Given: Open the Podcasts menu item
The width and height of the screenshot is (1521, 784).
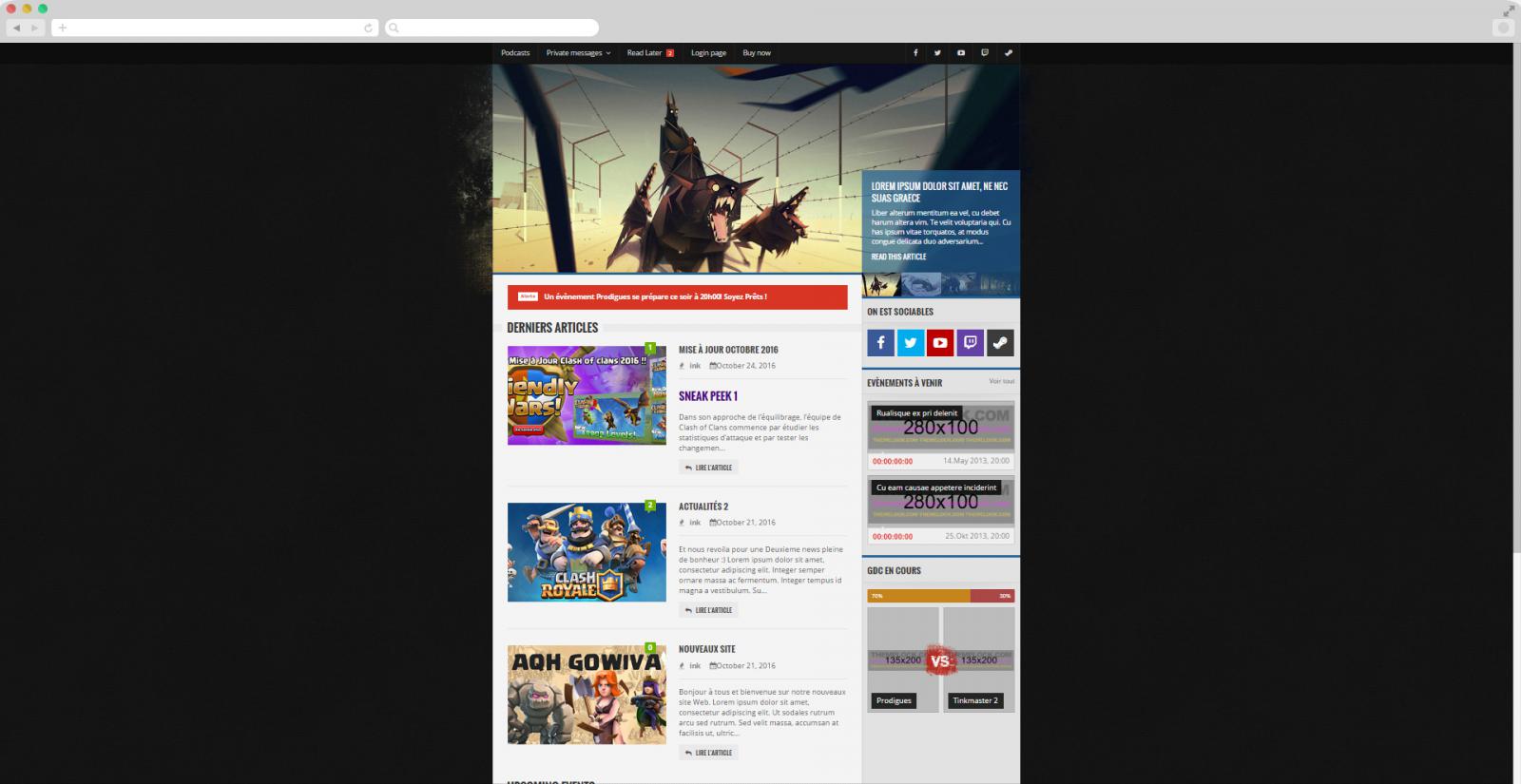Looking at the screenshot, I should pyautogui.click(x=515, y=53).
